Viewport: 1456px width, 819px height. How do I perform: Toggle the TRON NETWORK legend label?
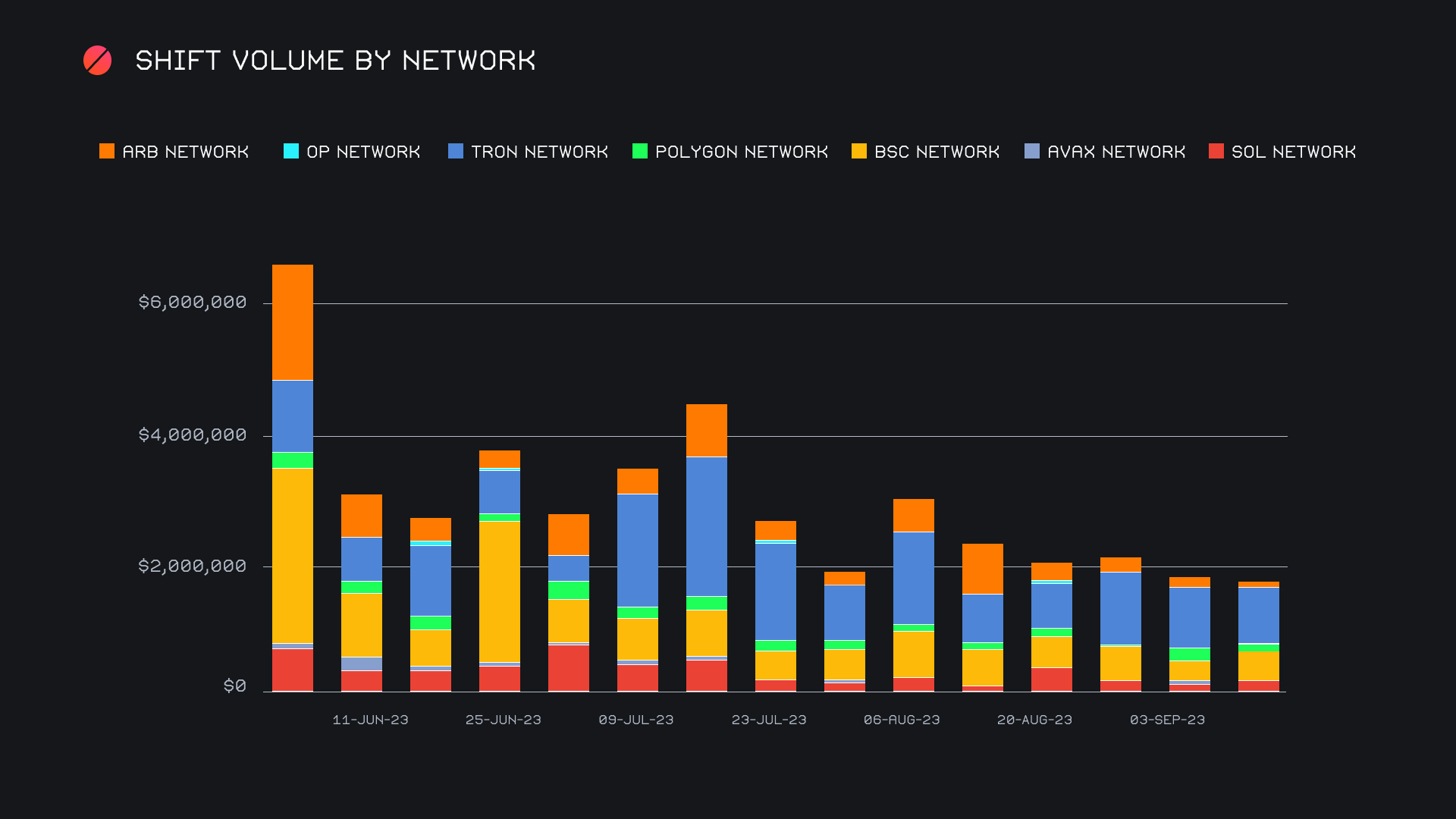coord(539,152)
